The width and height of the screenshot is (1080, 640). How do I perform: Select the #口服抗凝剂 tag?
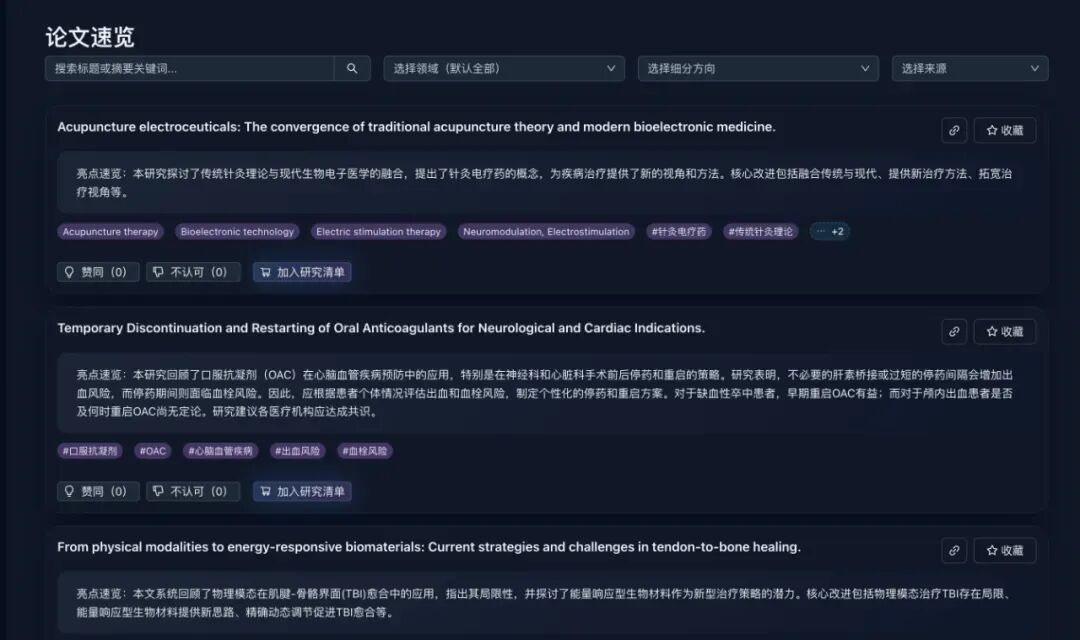[x=90, y=451]
